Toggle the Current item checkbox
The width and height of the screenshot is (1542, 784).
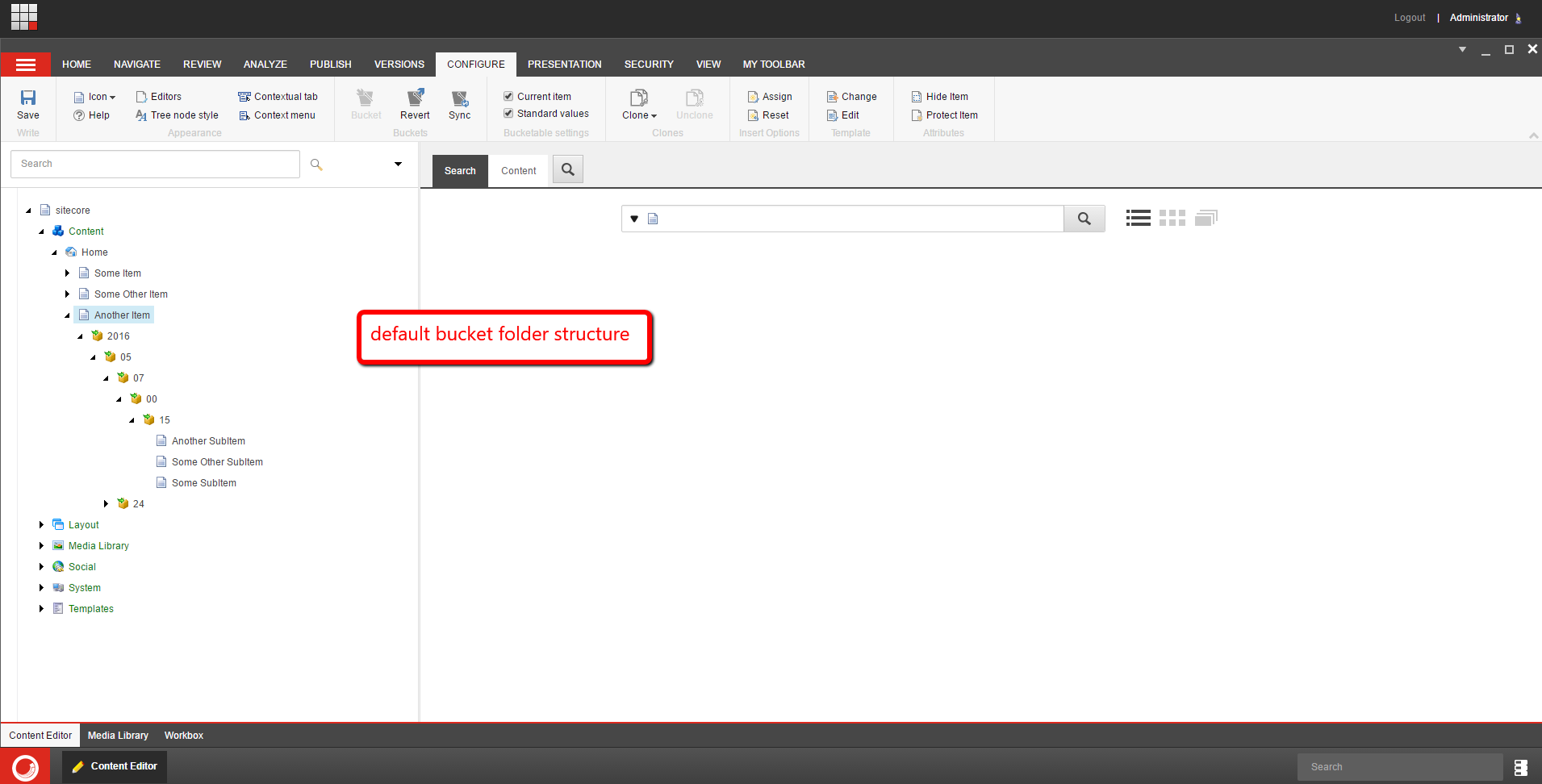[509, 96]
